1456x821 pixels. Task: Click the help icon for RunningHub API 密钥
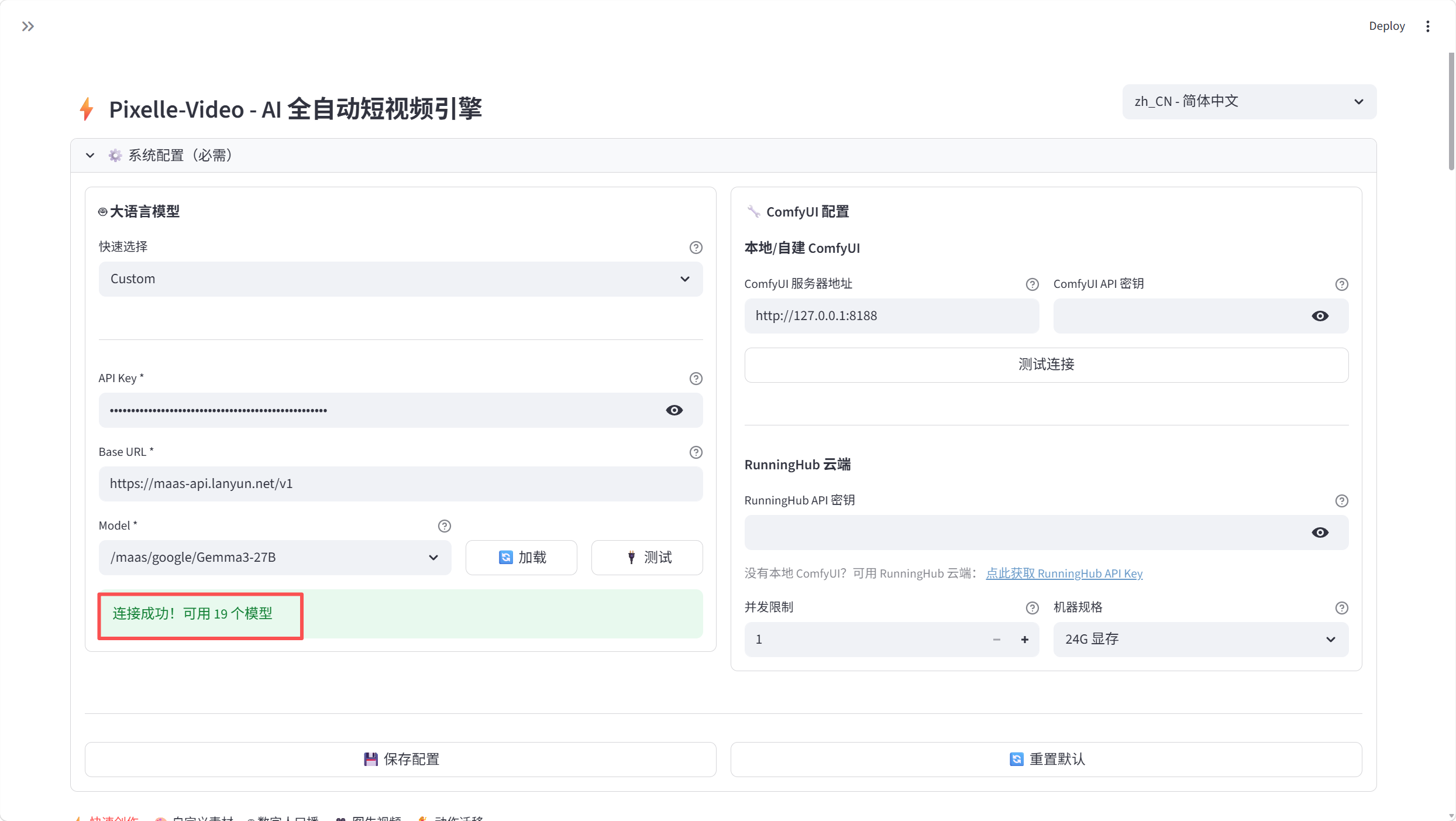pyautogui.click(x=1342, y=501)
